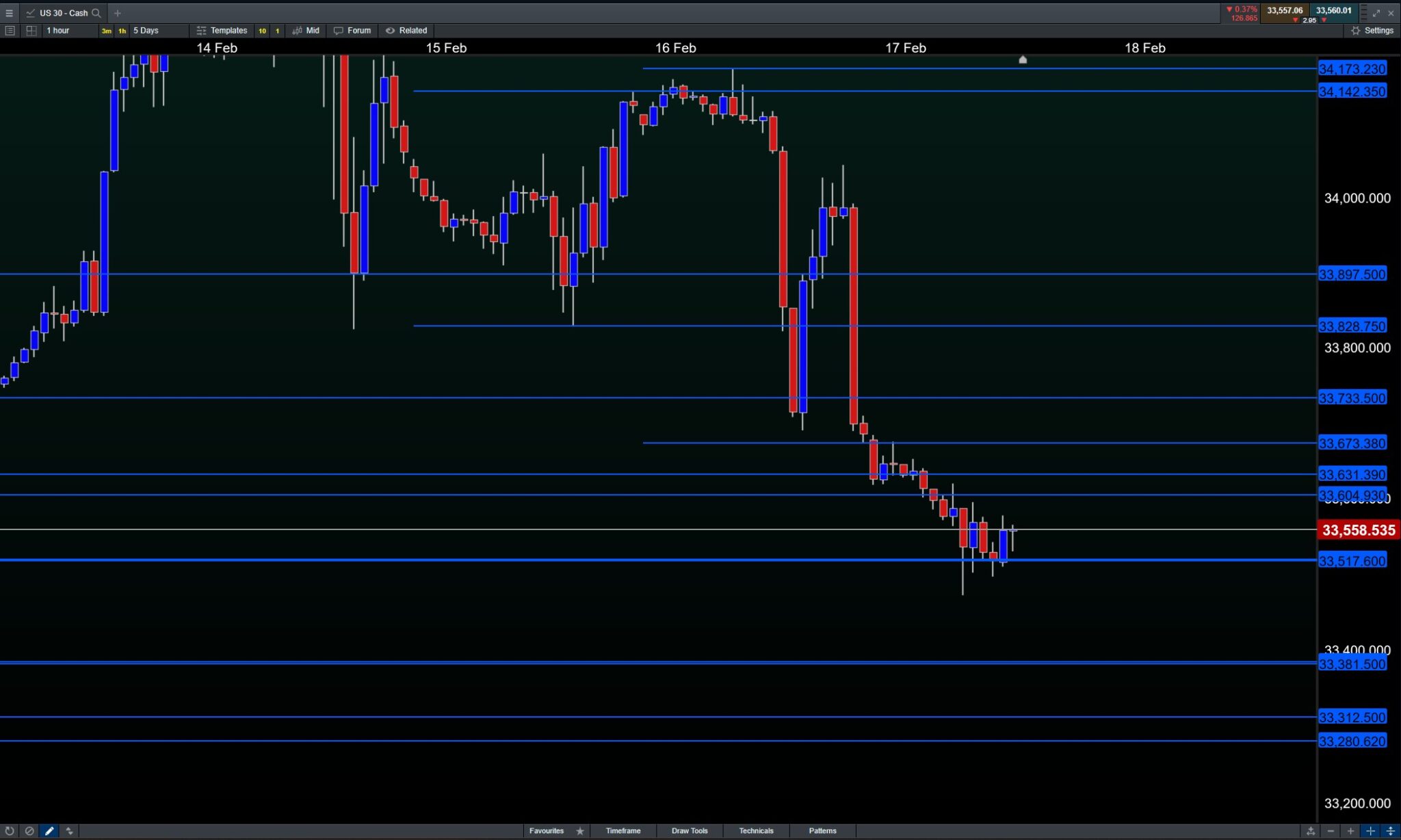Click the 33,517.600 price level label

(1352, 561)
